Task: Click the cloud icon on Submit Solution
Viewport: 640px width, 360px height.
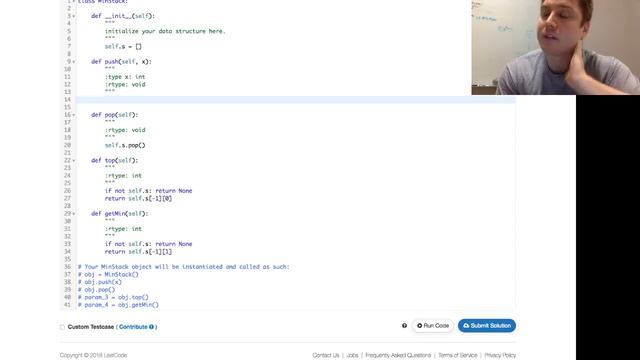Action: click(x=466, y=326)
